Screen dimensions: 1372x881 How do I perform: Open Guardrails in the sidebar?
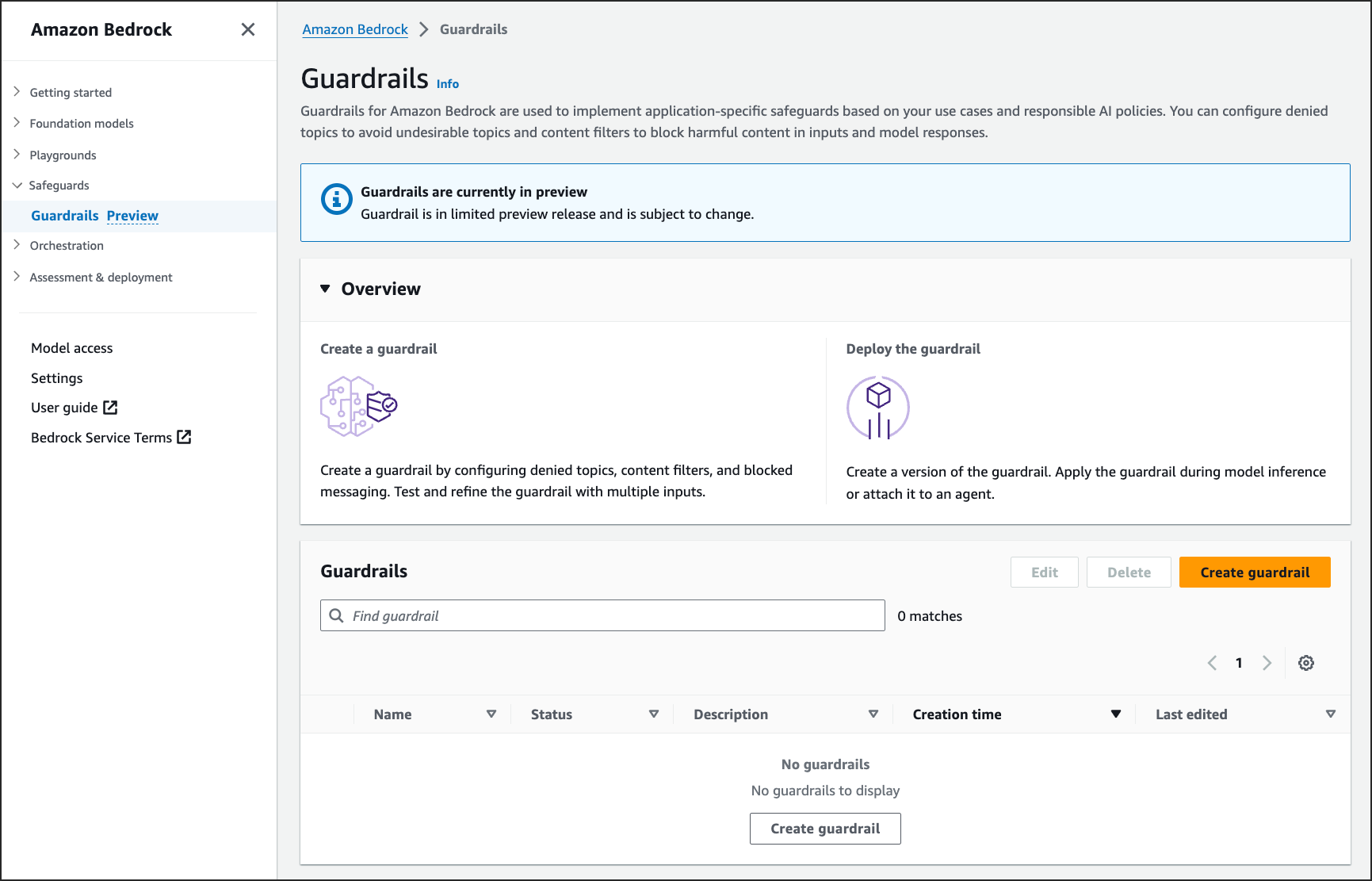click(65, 216)
